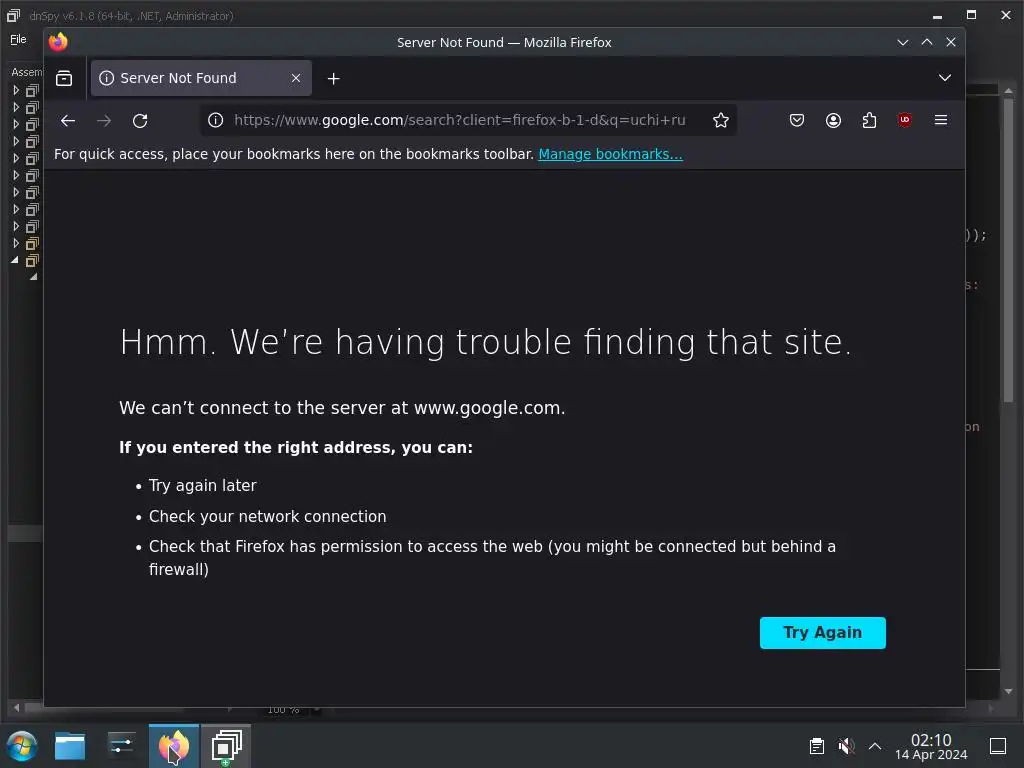Open the clipboard tray icon
1024x768 pixels.
pos(816,746)
